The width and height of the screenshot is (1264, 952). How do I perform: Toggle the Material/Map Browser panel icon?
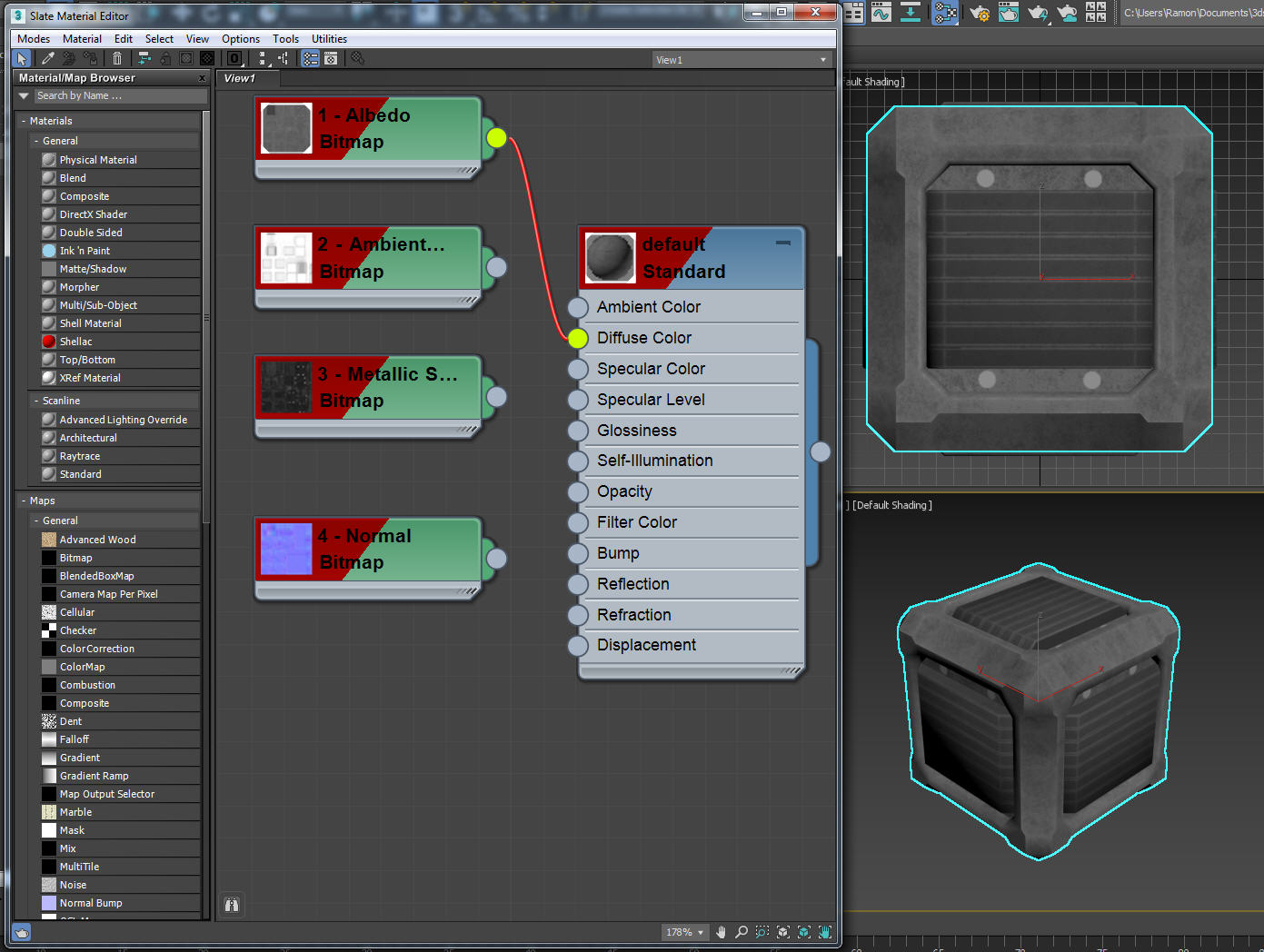pos(309,58)
